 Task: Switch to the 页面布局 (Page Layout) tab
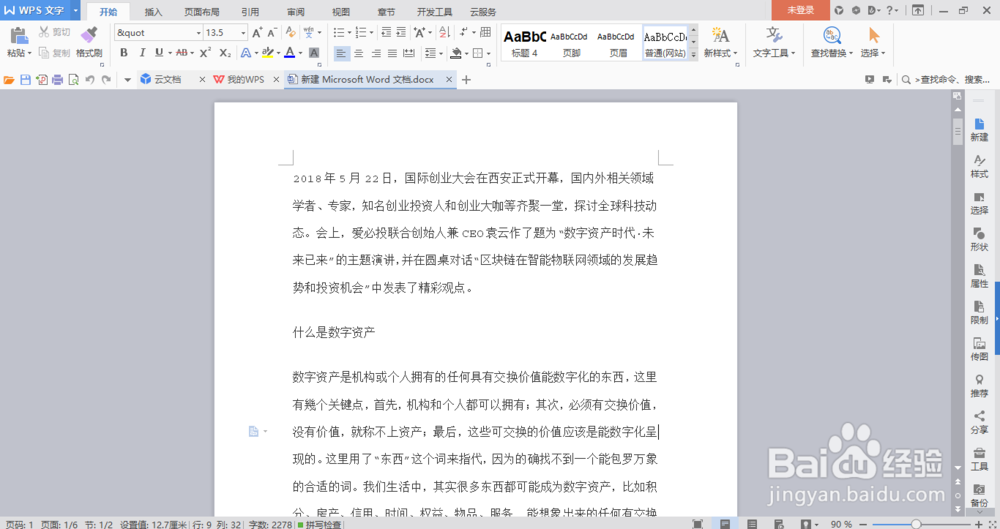click(x=202, y=11)
